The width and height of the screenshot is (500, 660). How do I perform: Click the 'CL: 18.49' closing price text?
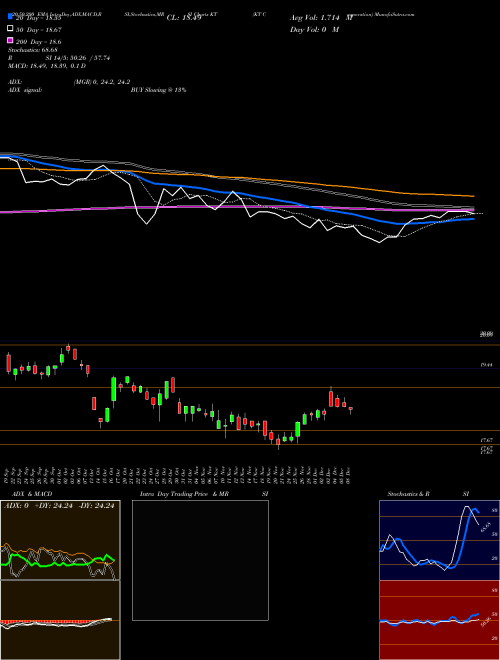184,18
